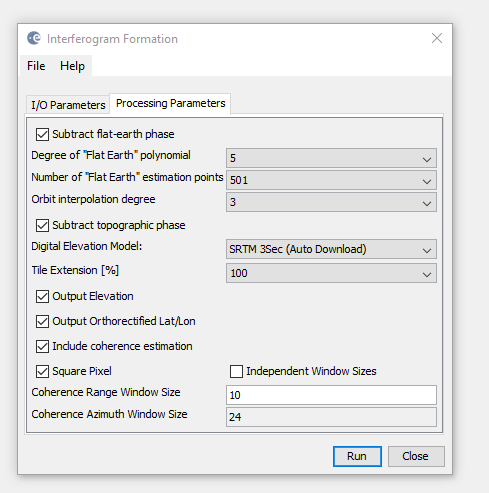Expand the Orbit interpolation degree dropdown
The image size is (489, 493).
[331, 202]
